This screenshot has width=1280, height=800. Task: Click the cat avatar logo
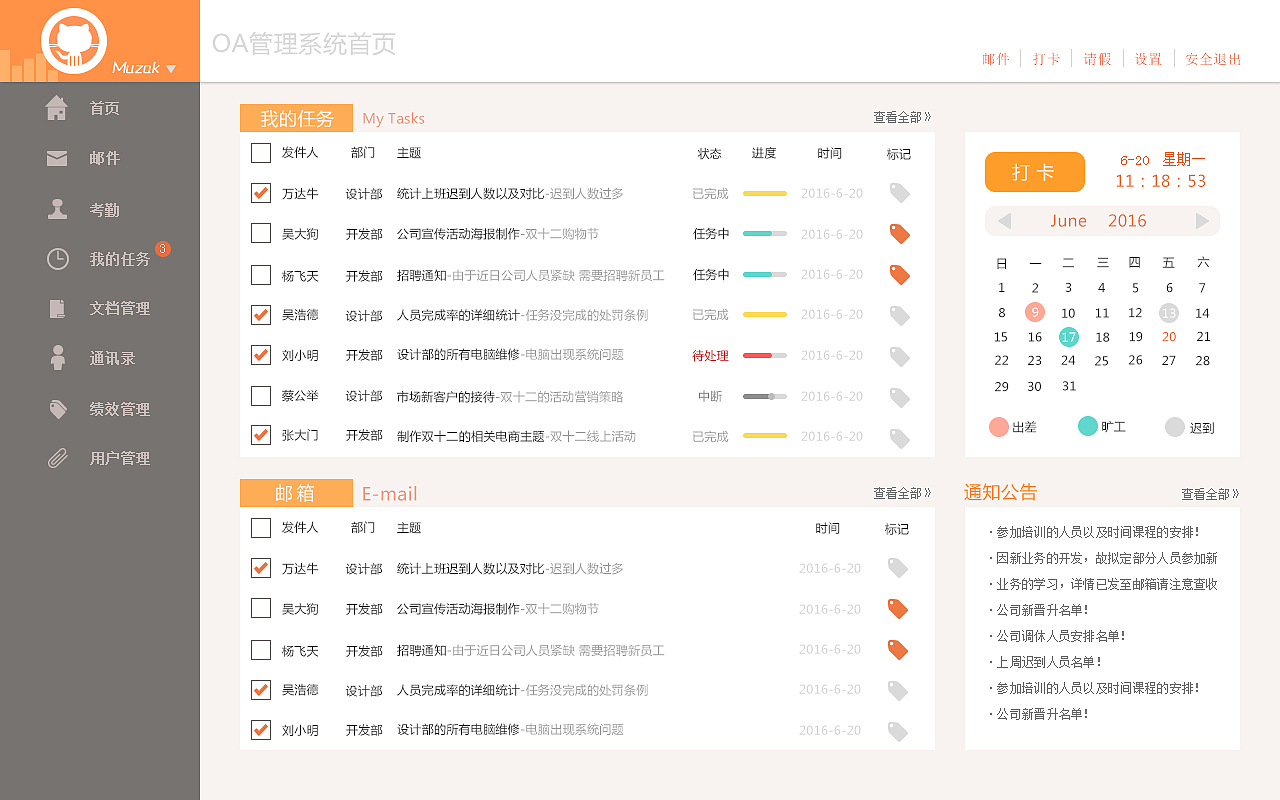pyautogui.click(x=74, y=41)
